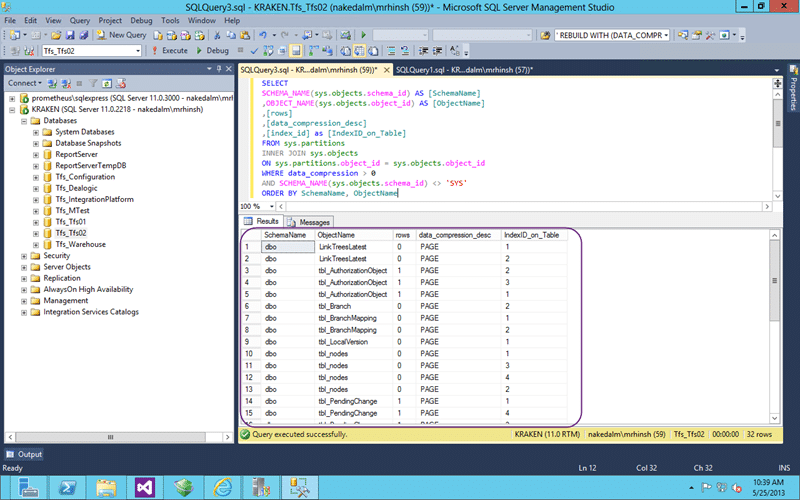Execute the current query

(170, 51)
